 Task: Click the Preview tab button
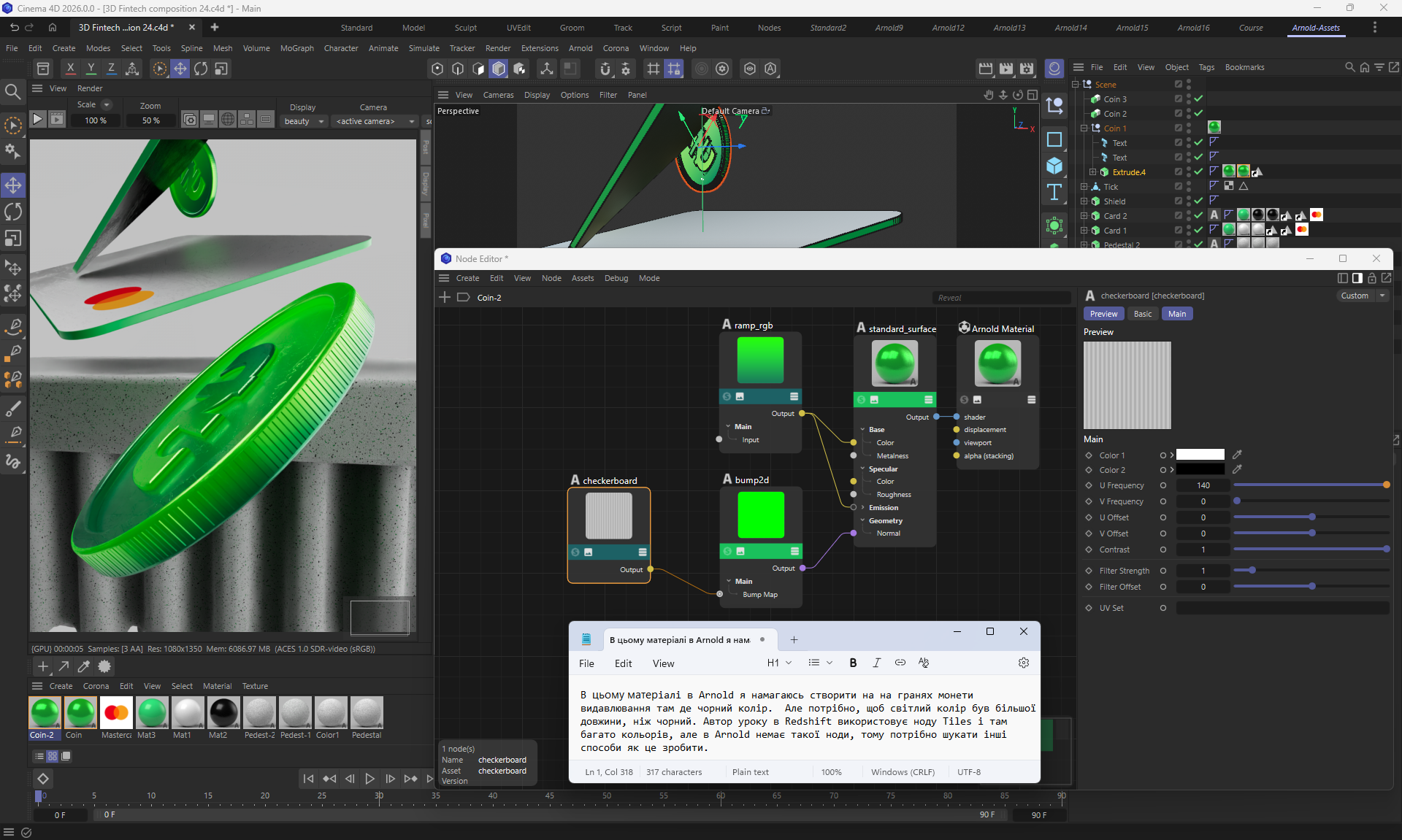pyautogui.click(x=1103, y=314)
